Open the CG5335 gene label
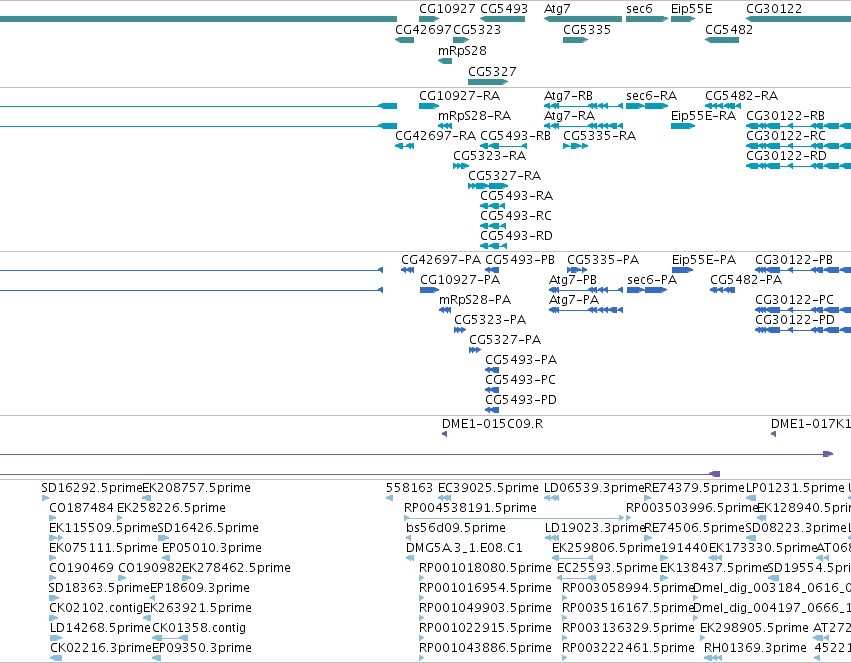The height and width of the screenshot is (663, 851). 587,30
